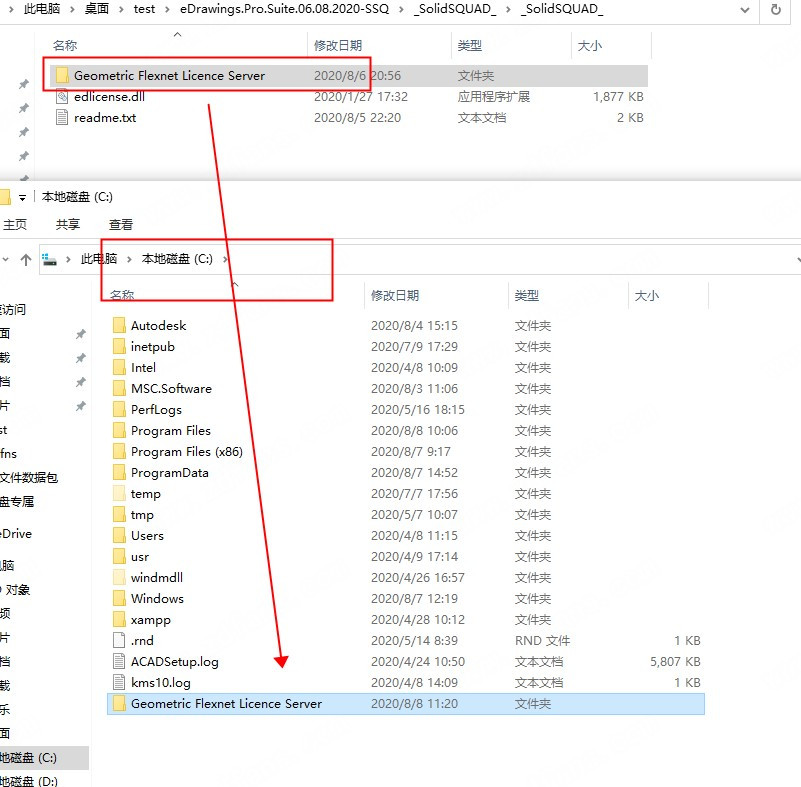
Task: Select the inetpub folder
Action: pyautogui.click(x=408, y=346)
